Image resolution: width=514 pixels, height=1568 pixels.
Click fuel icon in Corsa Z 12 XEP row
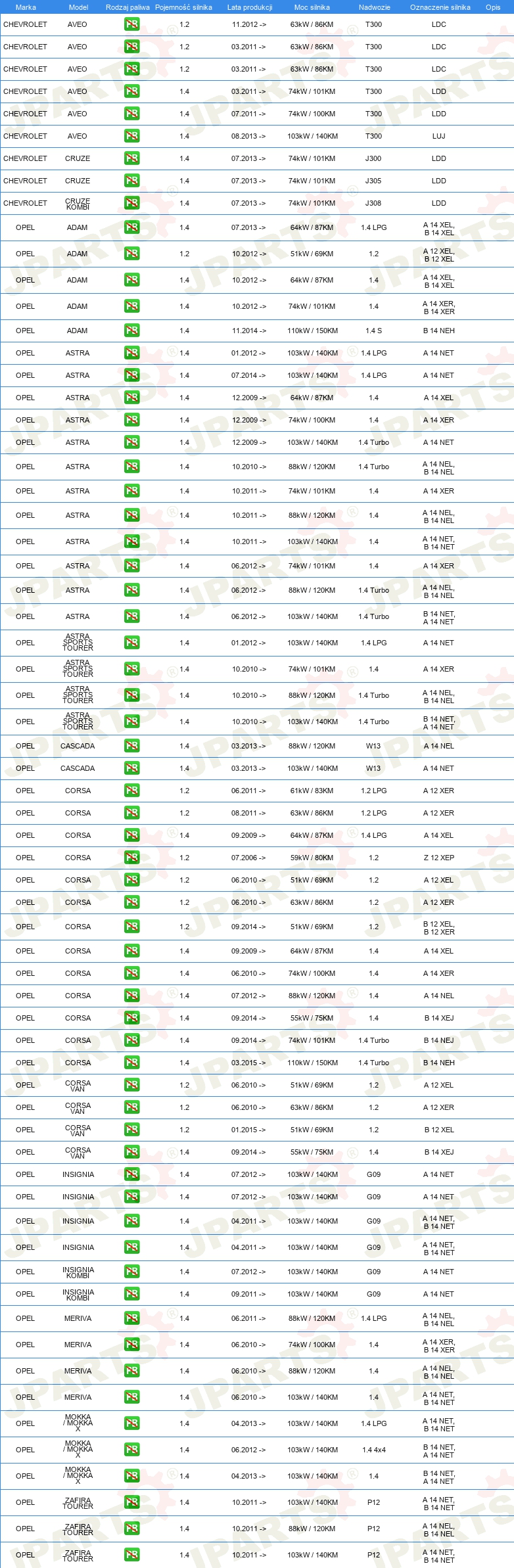pos(131,858)
